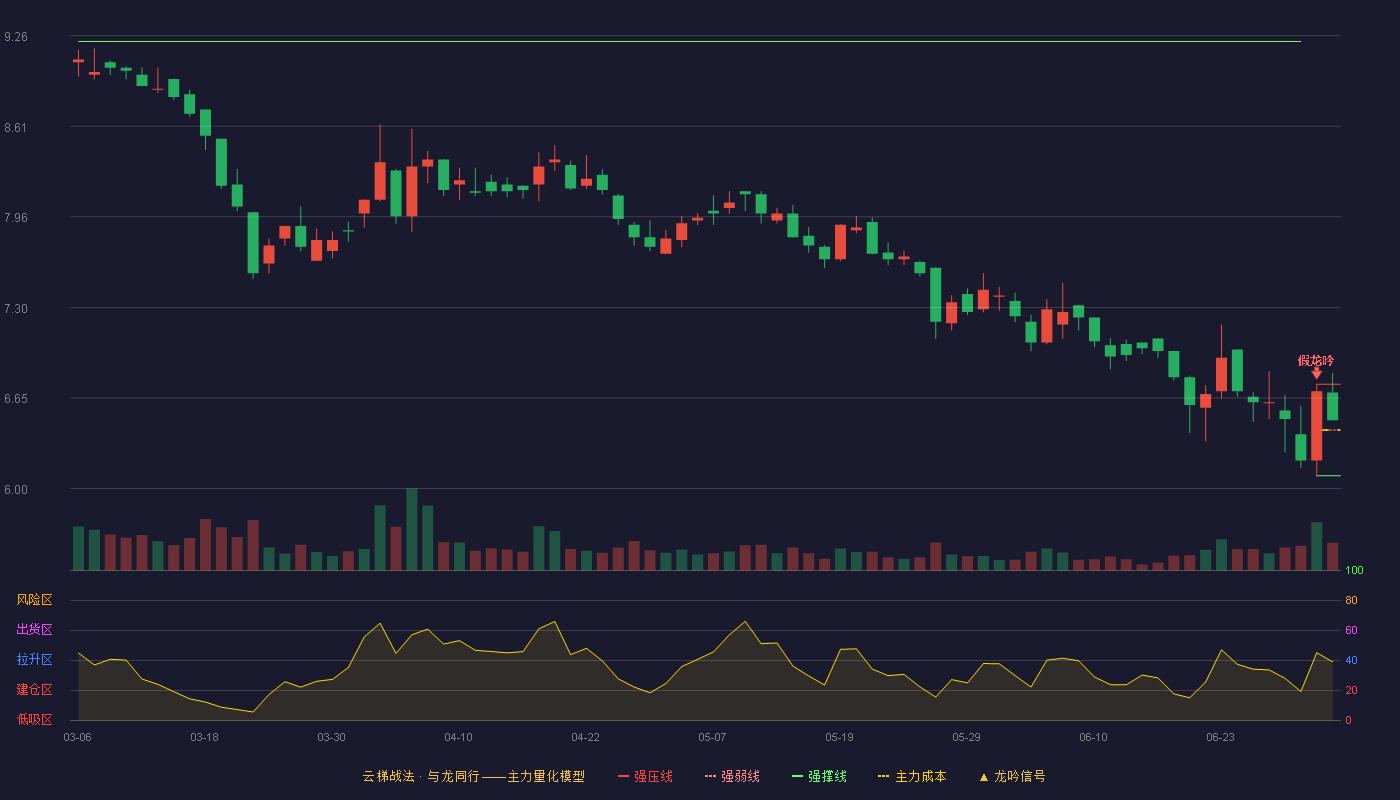Viewport: 1400px width, 800px height.
Task: Click the 04-10 date label
Action: pos(458,737)
